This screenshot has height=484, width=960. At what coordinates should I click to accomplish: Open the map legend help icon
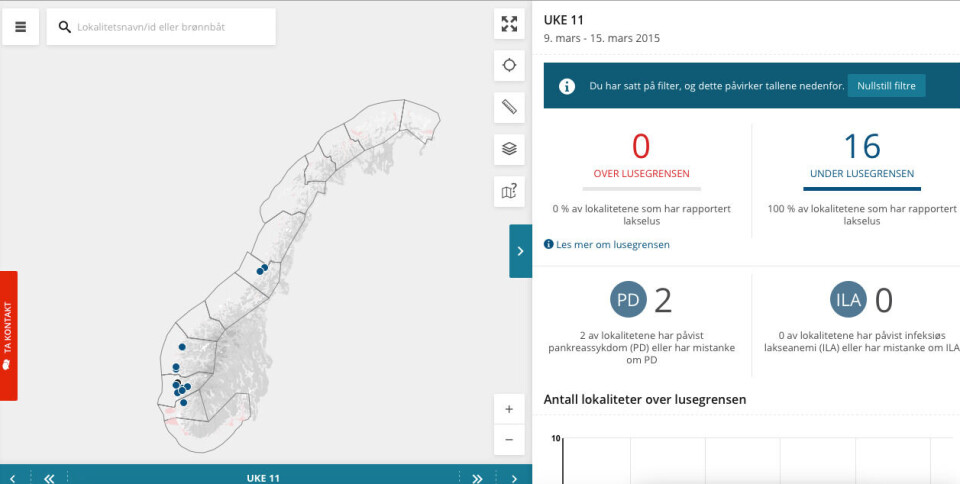click(509, 191)
